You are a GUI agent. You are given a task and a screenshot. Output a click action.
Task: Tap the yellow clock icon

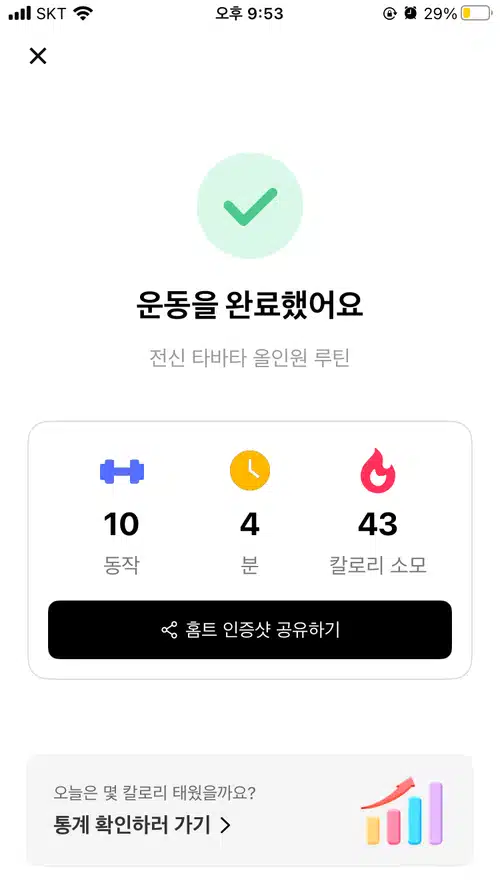click(250, 471)
